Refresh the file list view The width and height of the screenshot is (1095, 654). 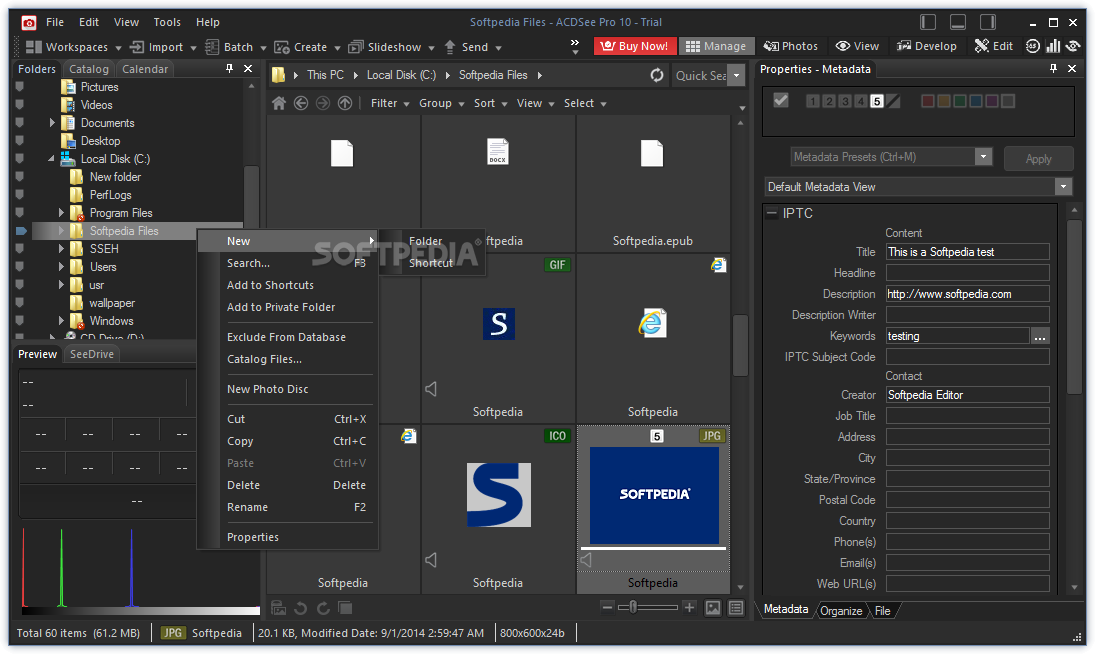pyautogui.click(x=657, y=75)
